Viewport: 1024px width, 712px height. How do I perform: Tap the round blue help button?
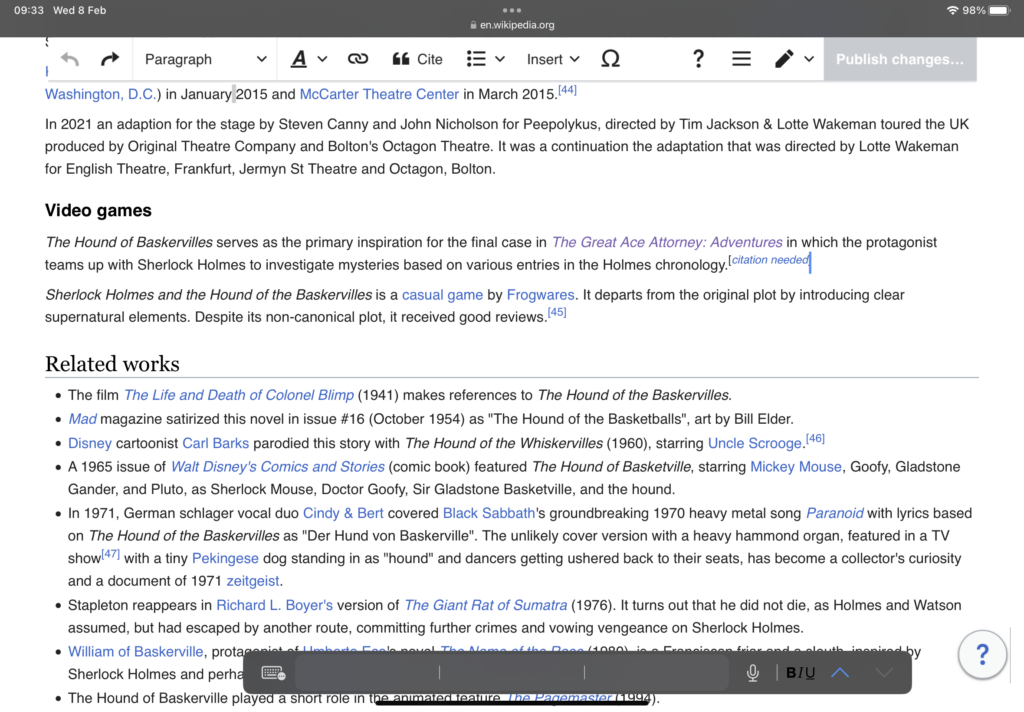pyautogui.click(x=982, y=655)
